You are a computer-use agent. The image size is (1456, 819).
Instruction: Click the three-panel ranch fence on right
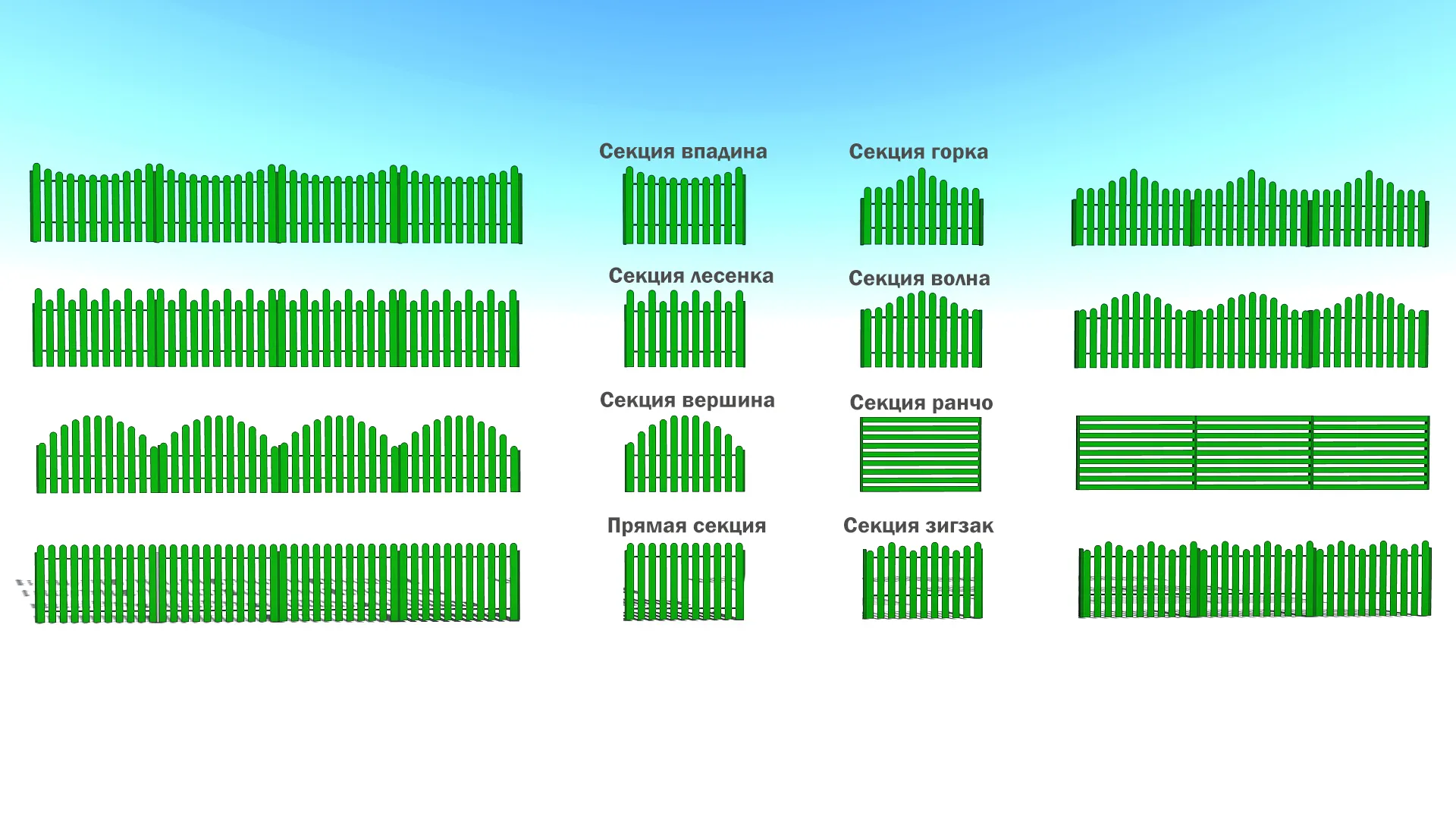click(1252, 453)
